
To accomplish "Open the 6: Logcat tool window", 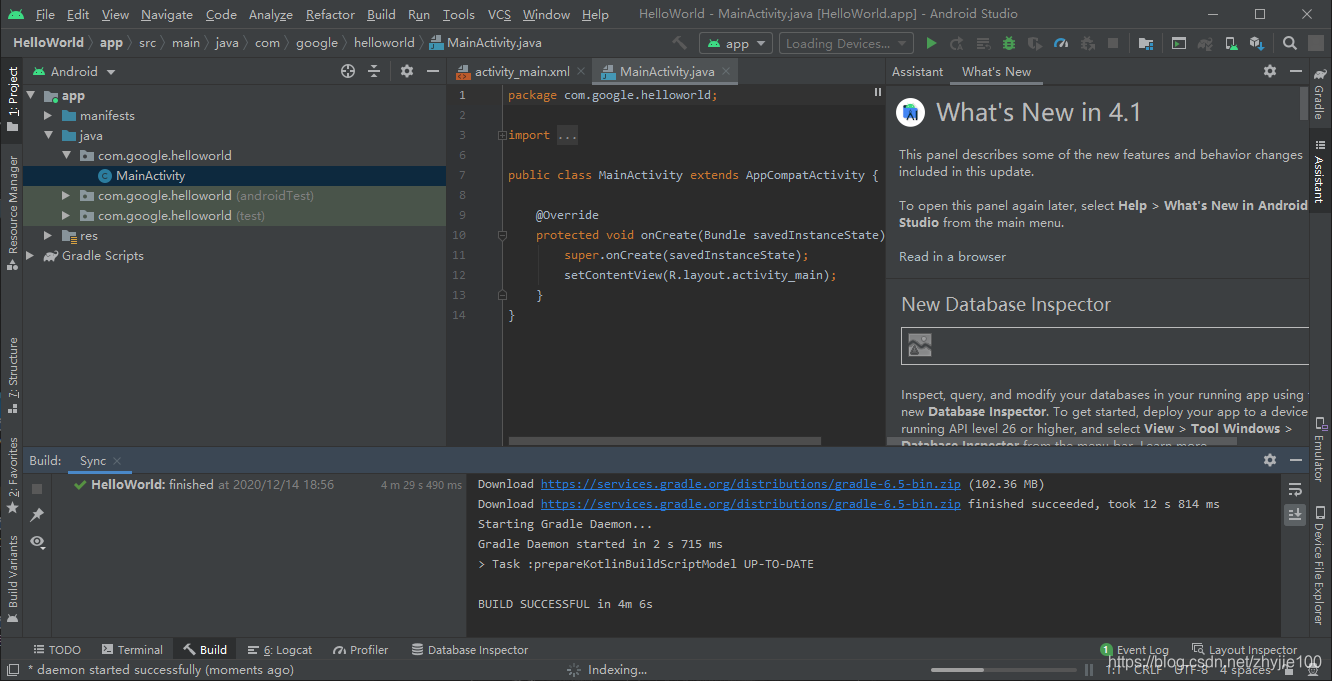I will click(280, 650).
